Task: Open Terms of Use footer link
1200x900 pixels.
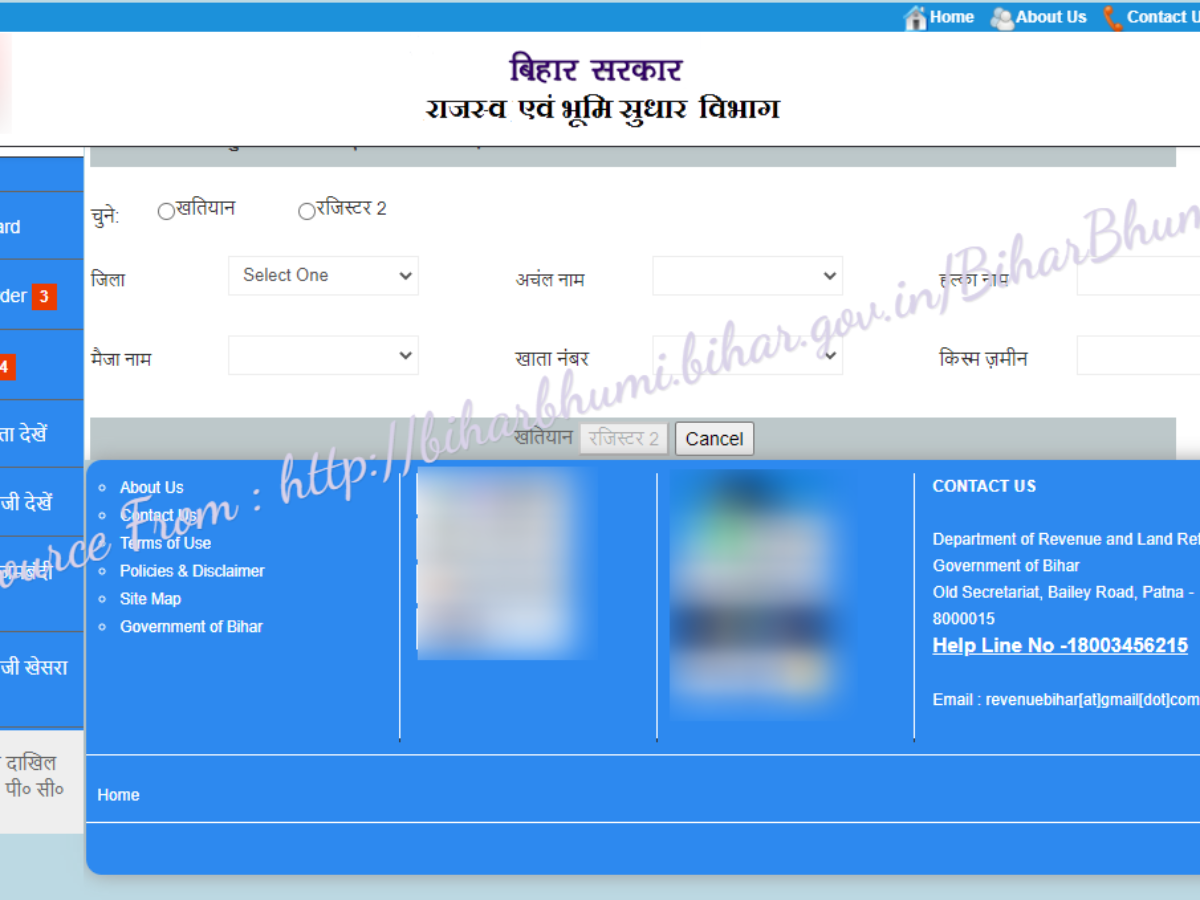Action: (x=166, y=543)
